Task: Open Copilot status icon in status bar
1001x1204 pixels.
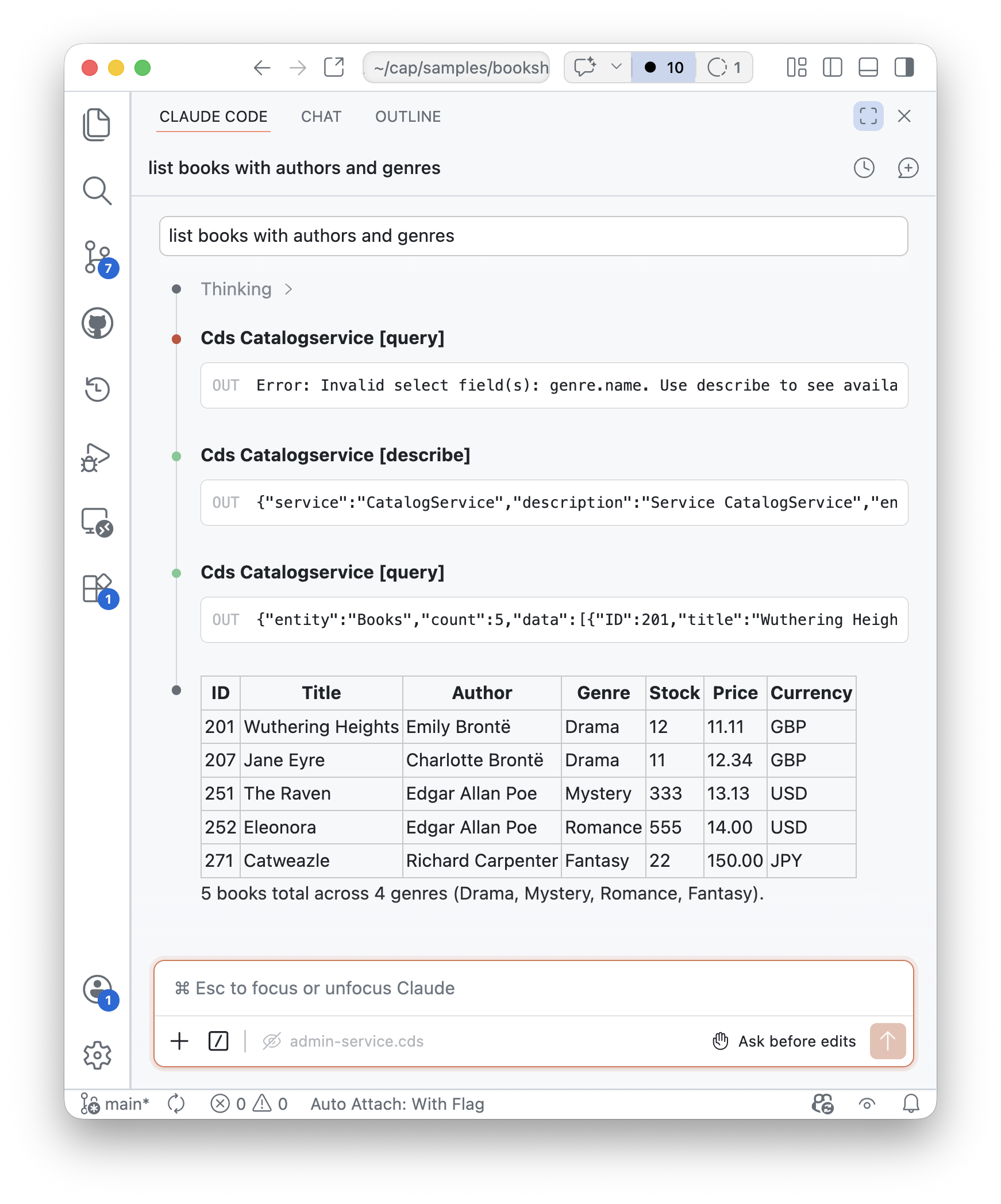Action: 823,1103
